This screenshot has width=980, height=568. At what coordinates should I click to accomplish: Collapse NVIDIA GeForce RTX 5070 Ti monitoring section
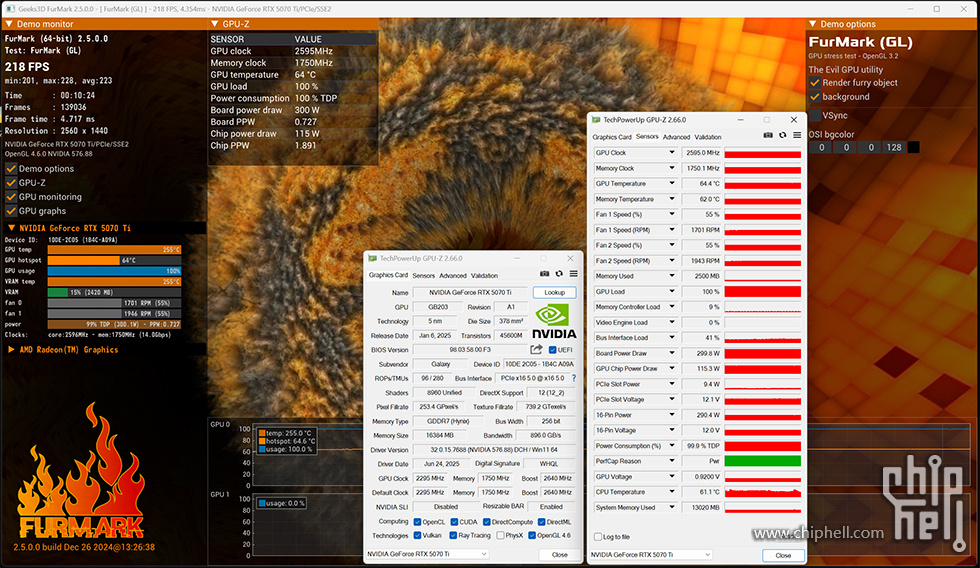(x=11, y=228)
